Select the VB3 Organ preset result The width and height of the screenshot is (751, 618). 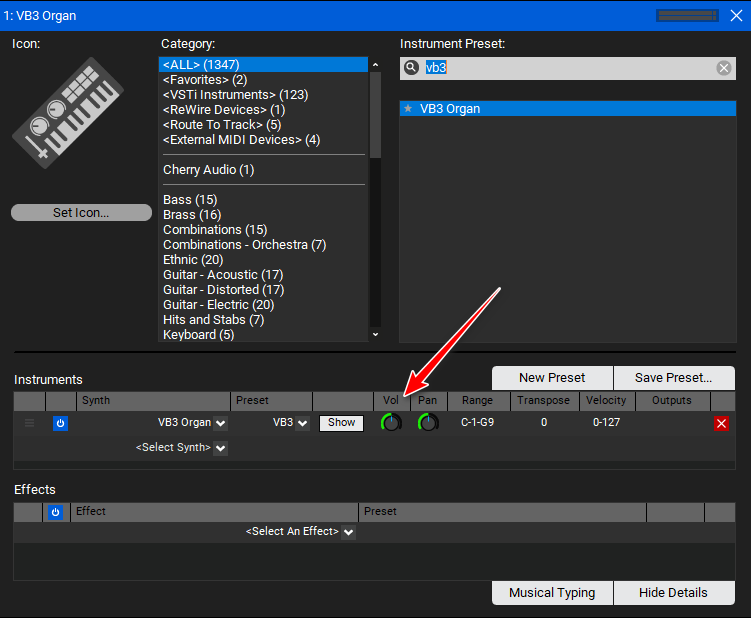568,109
